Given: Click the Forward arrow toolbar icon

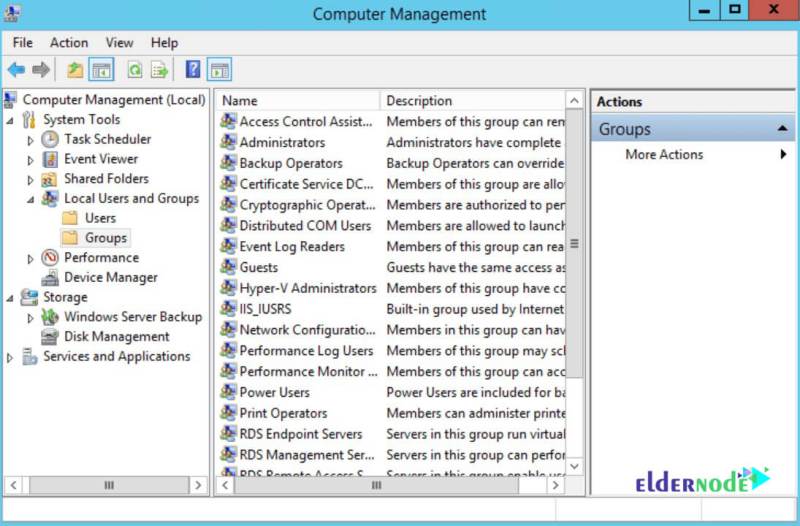Looking at the screenshot, I should (41, 69).
